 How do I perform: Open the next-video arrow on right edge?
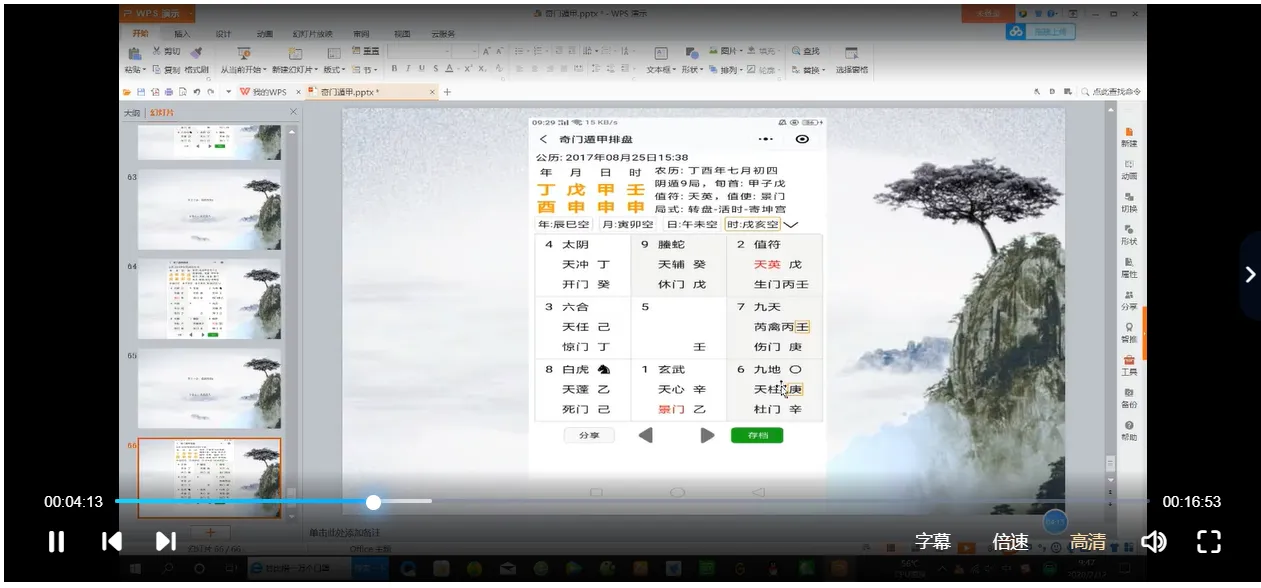click(x=1250, y=274)
